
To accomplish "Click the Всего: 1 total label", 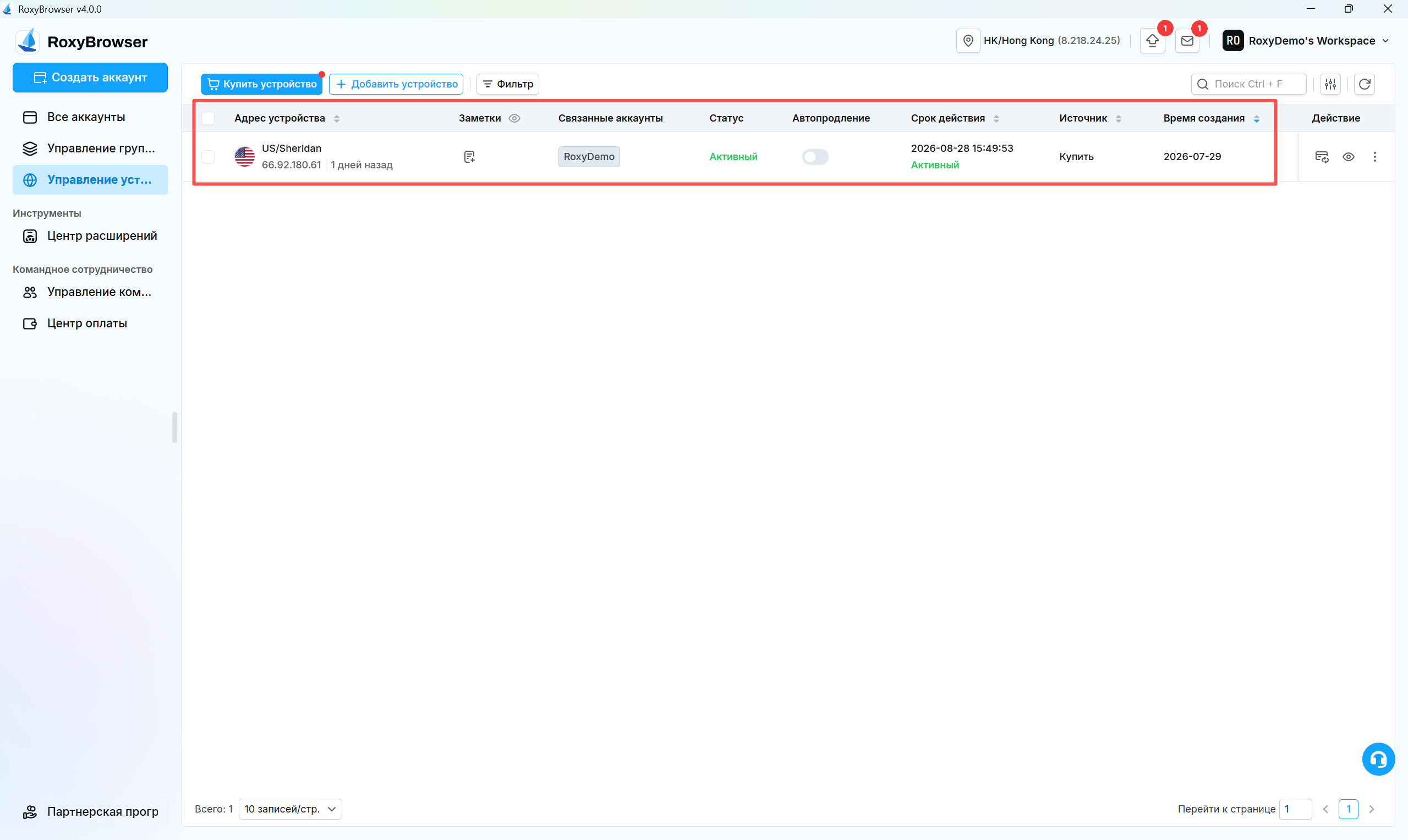I will tap(213, 809).
